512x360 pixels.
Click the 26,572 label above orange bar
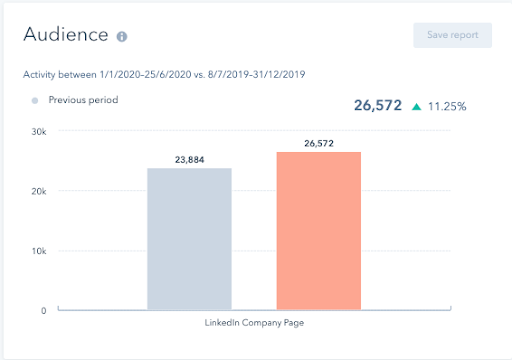319,144
